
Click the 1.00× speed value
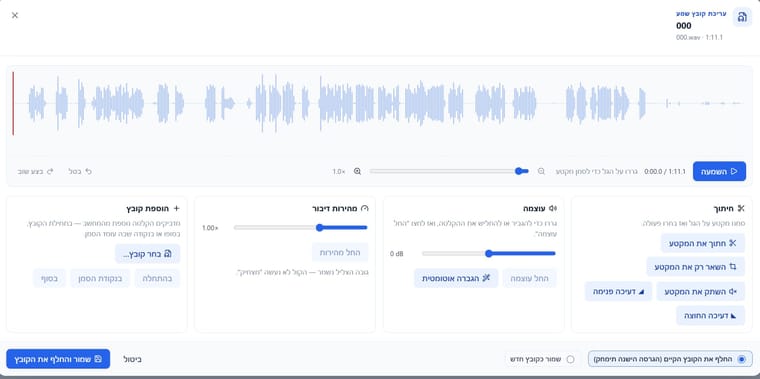tap(210, 228)
